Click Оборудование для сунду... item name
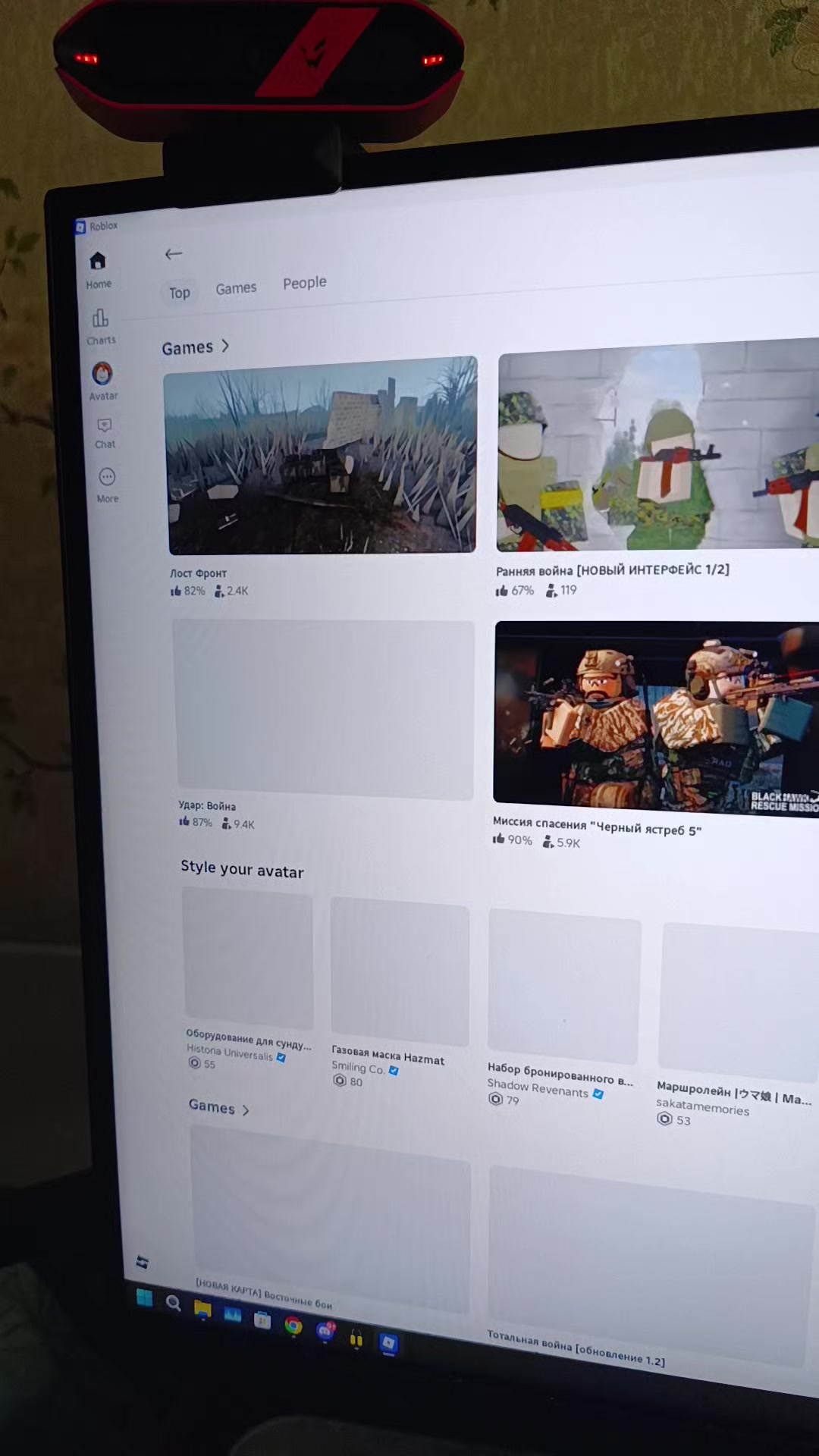Screen dimensions: 819x1456 click(249, 1039)
